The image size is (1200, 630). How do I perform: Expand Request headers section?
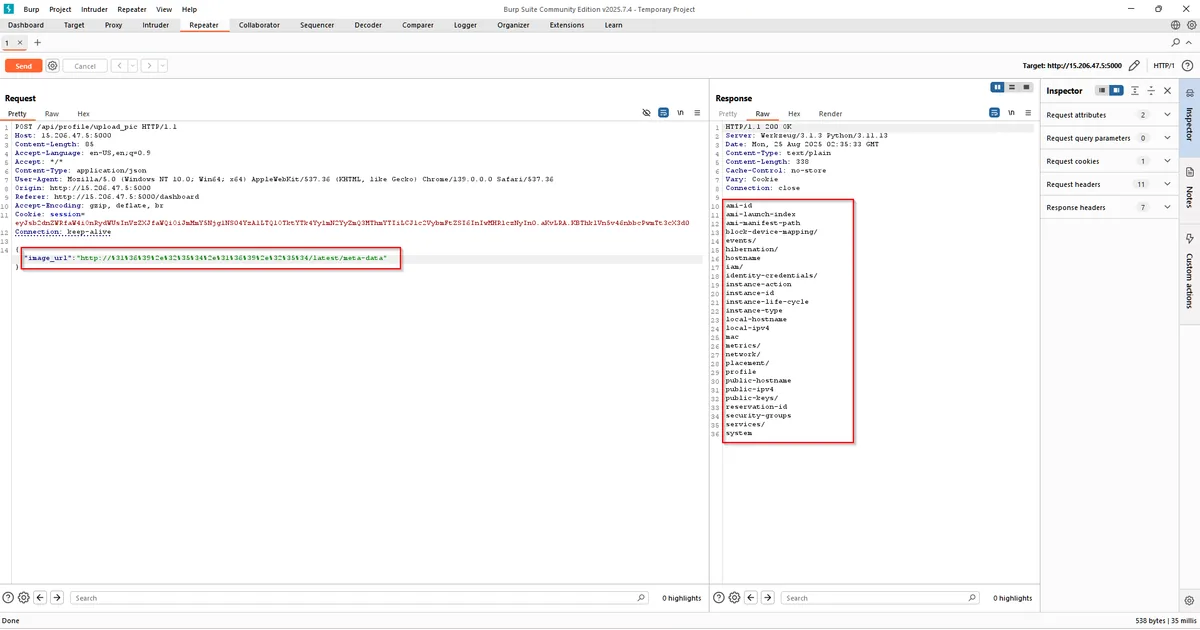coord(1167,184)
